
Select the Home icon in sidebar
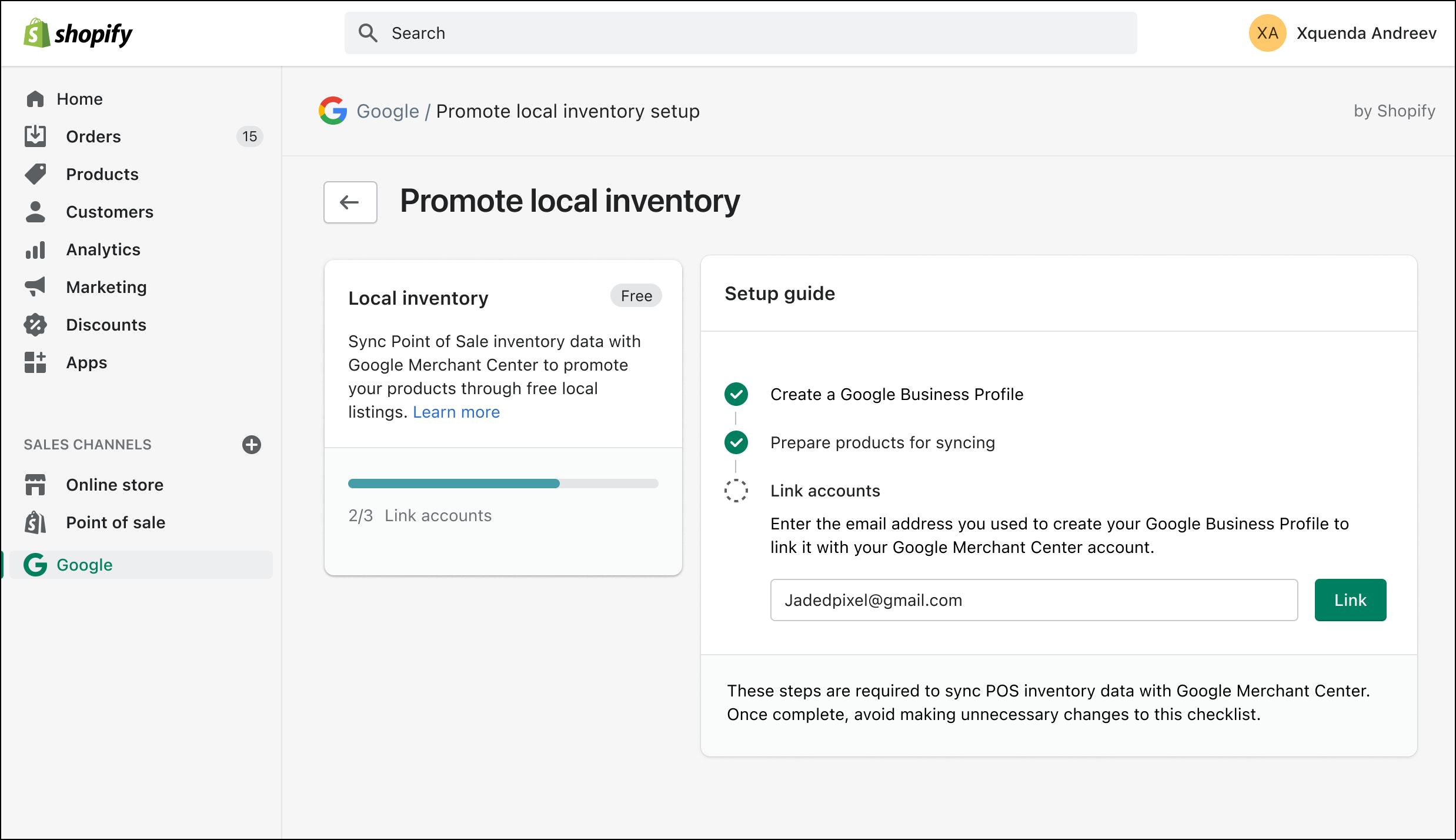click(35, 99)
